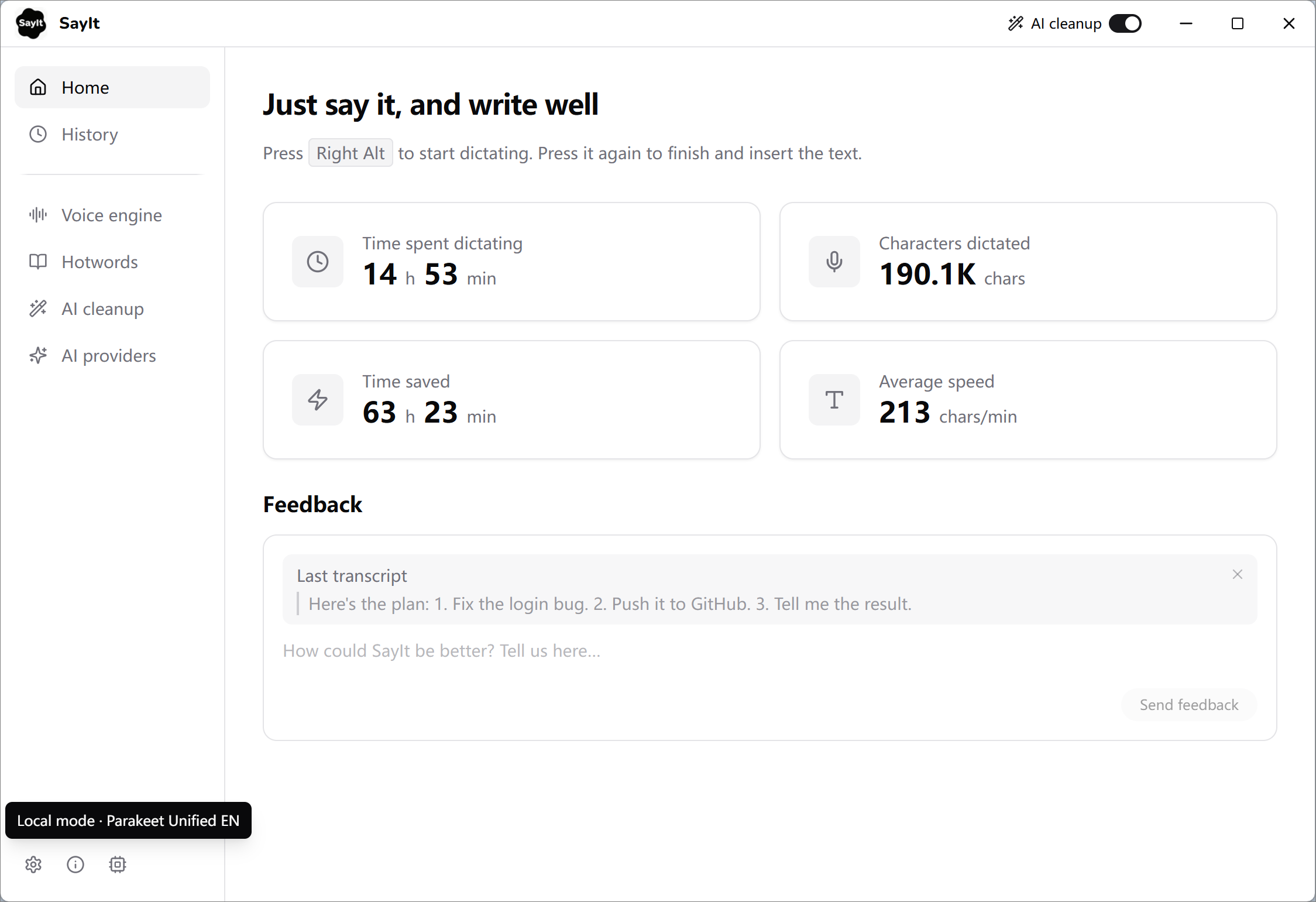The image size is (1316, 902).
Task: Click the Local mode Parakeet Unified EN tooltip
Action: pyautogui.click(x=128, y=821)
